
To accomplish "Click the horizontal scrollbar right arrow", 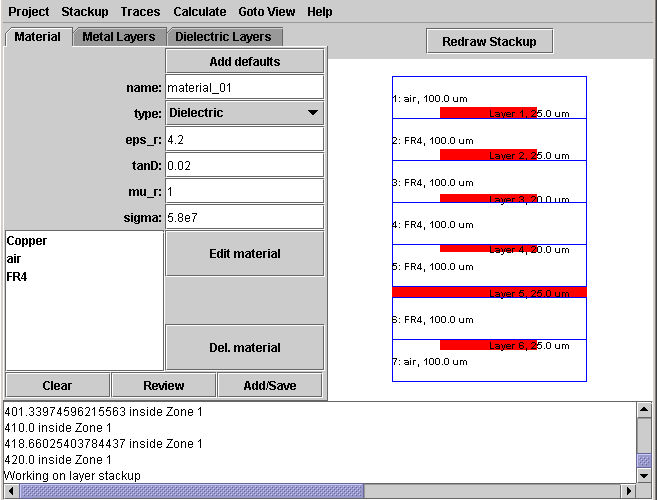I will (628, 491).
